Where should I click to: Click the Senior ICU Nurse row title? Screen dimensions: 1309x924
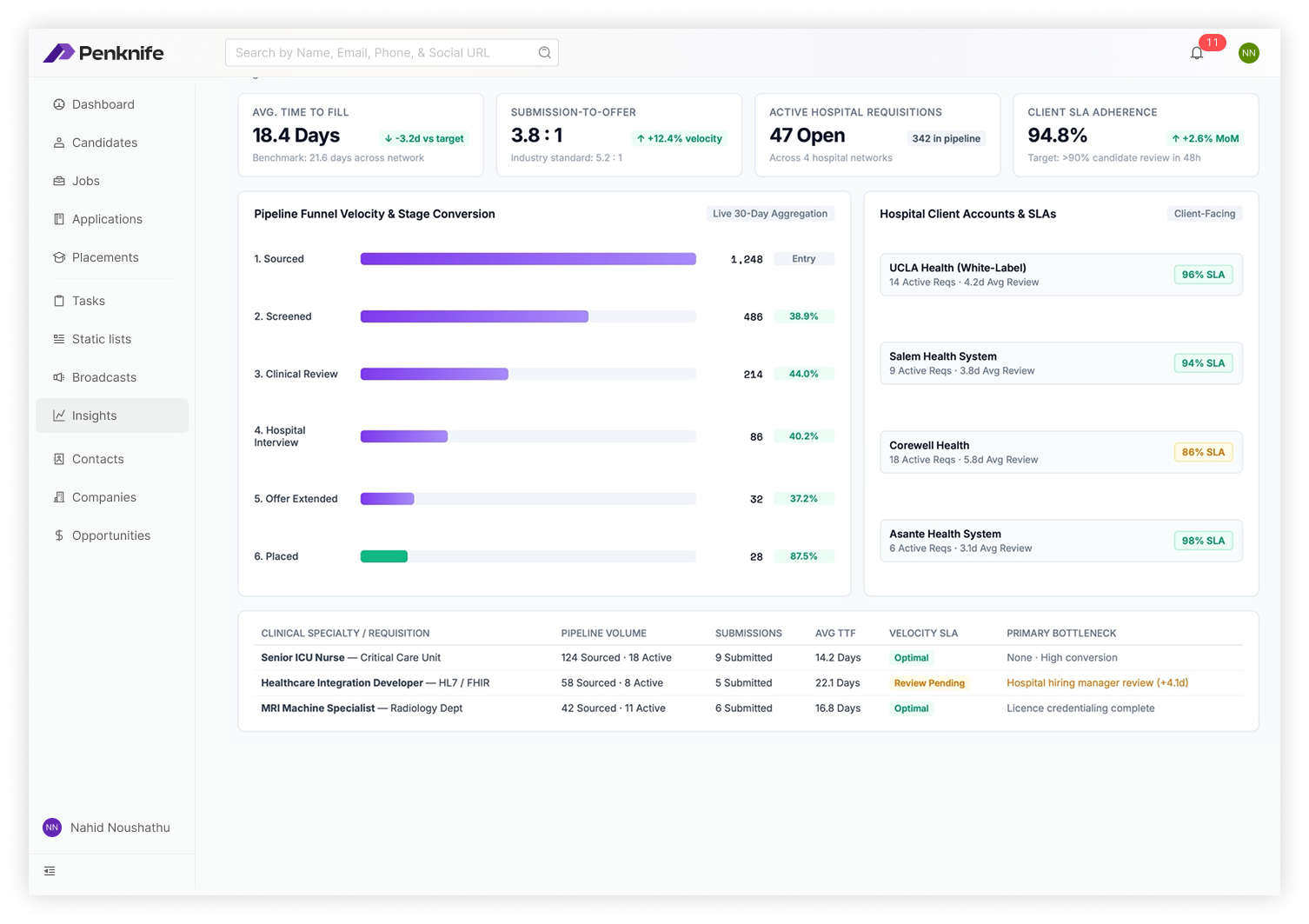351,658
